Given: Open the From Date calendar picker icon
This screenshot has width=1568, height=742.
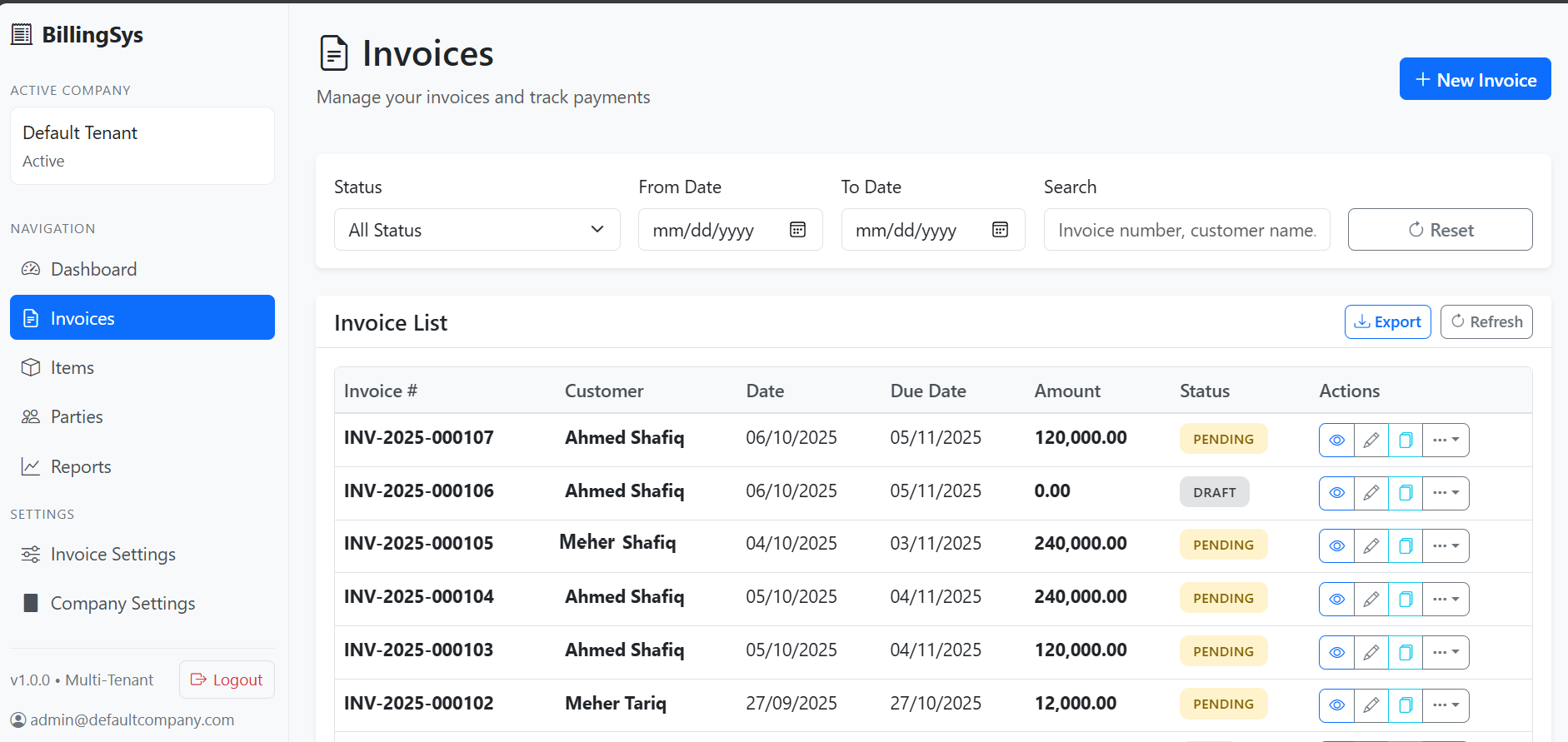Looking at the screenshot, I should (797, 230).
